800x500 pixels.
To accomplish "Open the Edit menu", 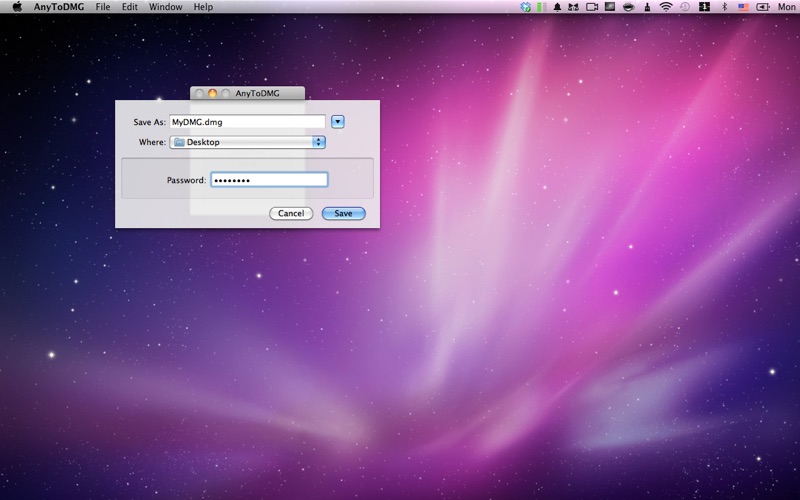I will (130, 7).
